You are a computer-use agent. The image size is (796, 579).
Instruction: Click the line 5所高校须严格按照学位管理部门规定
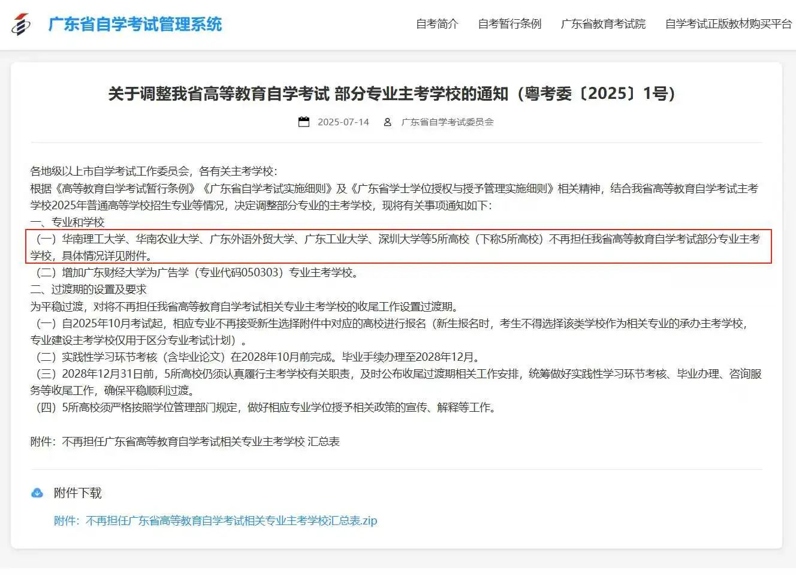tap(266, 407)
